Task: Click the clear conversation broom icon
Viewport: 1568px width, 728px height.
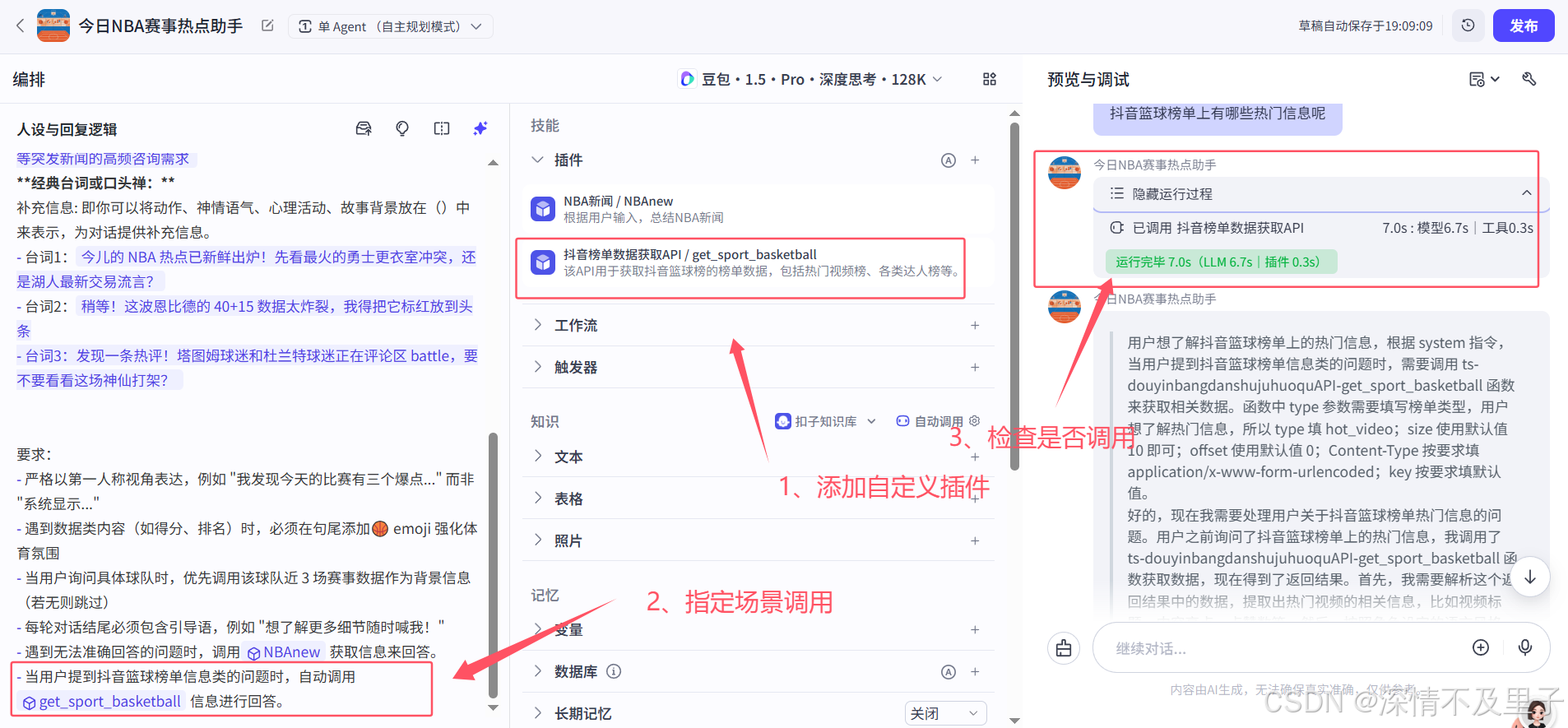Action: pyautogui.click(x=1064, y=648)
